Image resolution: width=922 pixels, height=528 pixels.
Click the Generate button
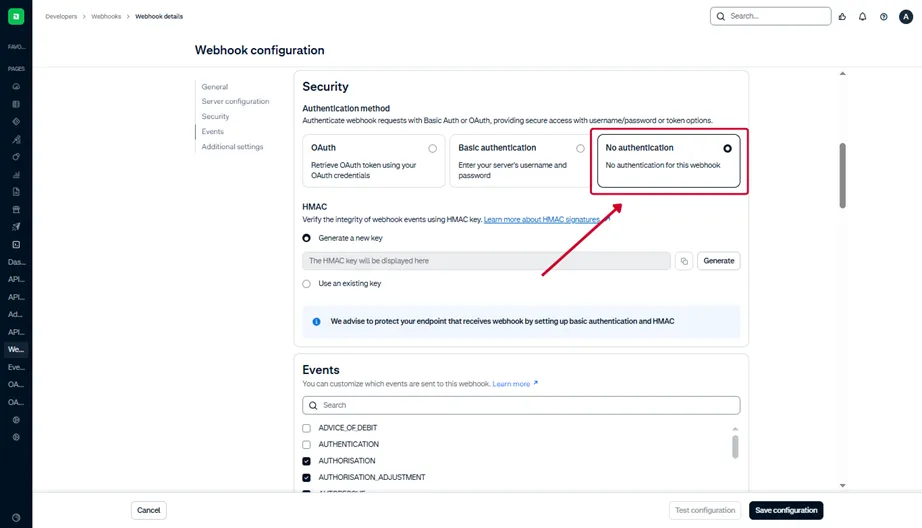(719, 261)
